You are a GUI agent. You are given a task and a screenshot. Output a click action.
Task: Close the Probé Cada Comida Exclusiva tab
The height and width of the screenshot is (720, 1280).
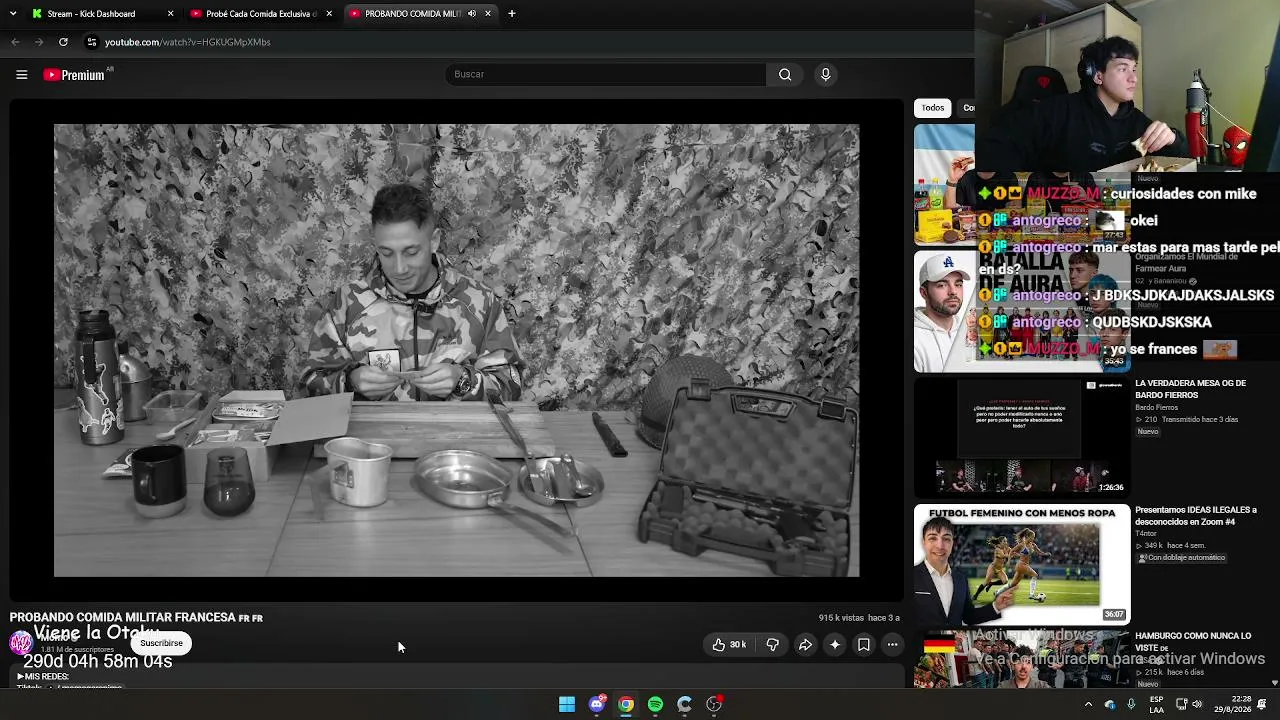[329, 14]
